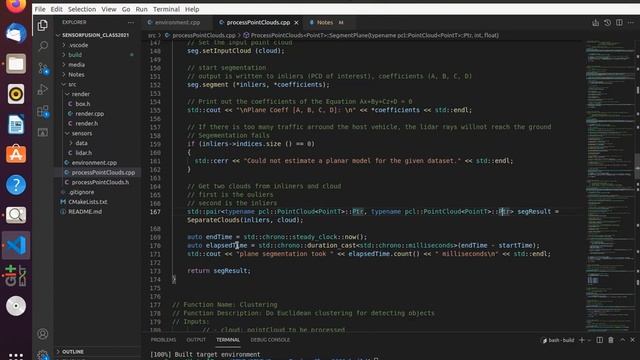Open box.h in the explorer
The height and width of the screenshot is (360, 640).
pos(83,104)
